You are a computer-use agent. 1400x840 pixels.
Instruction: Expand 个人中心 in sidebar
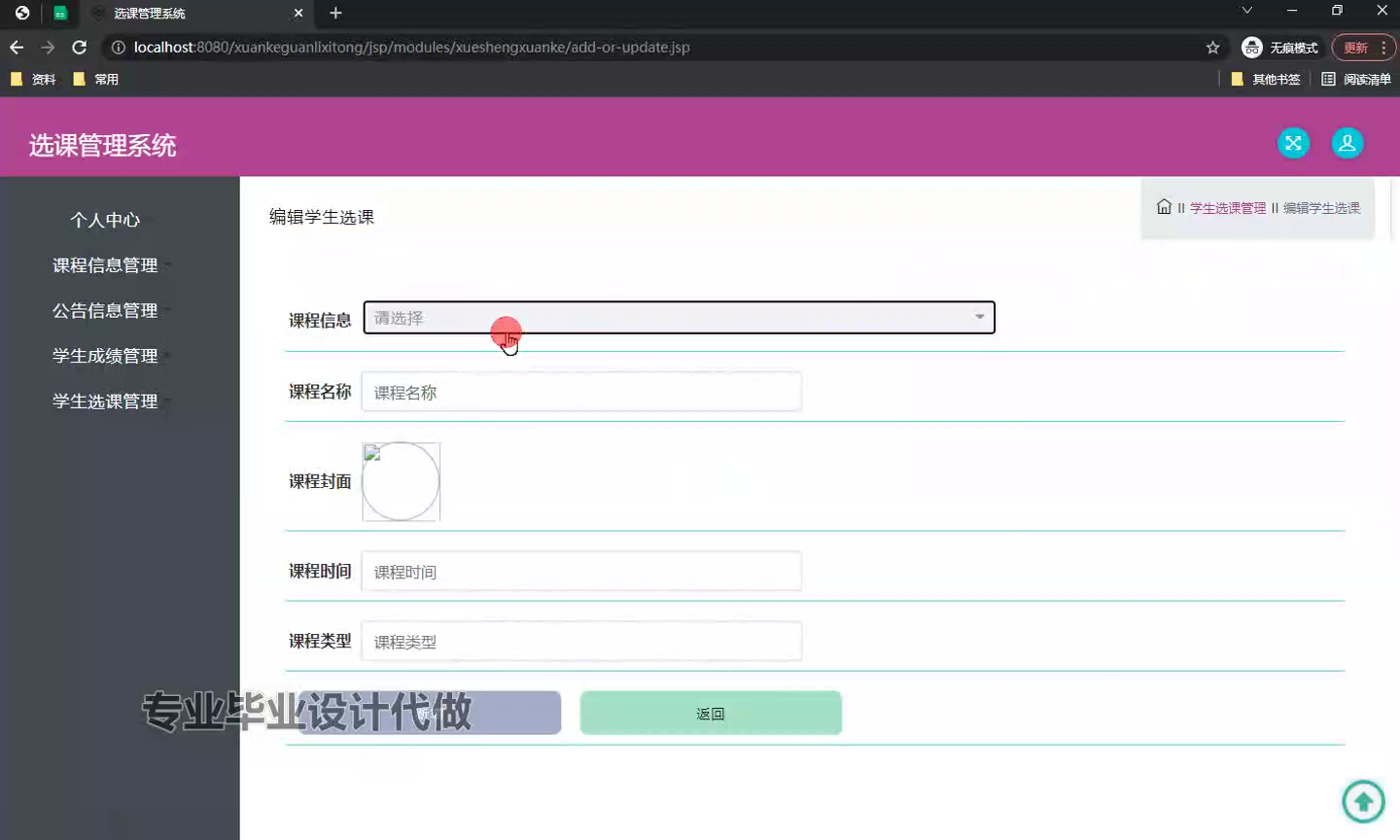(105, 220)
